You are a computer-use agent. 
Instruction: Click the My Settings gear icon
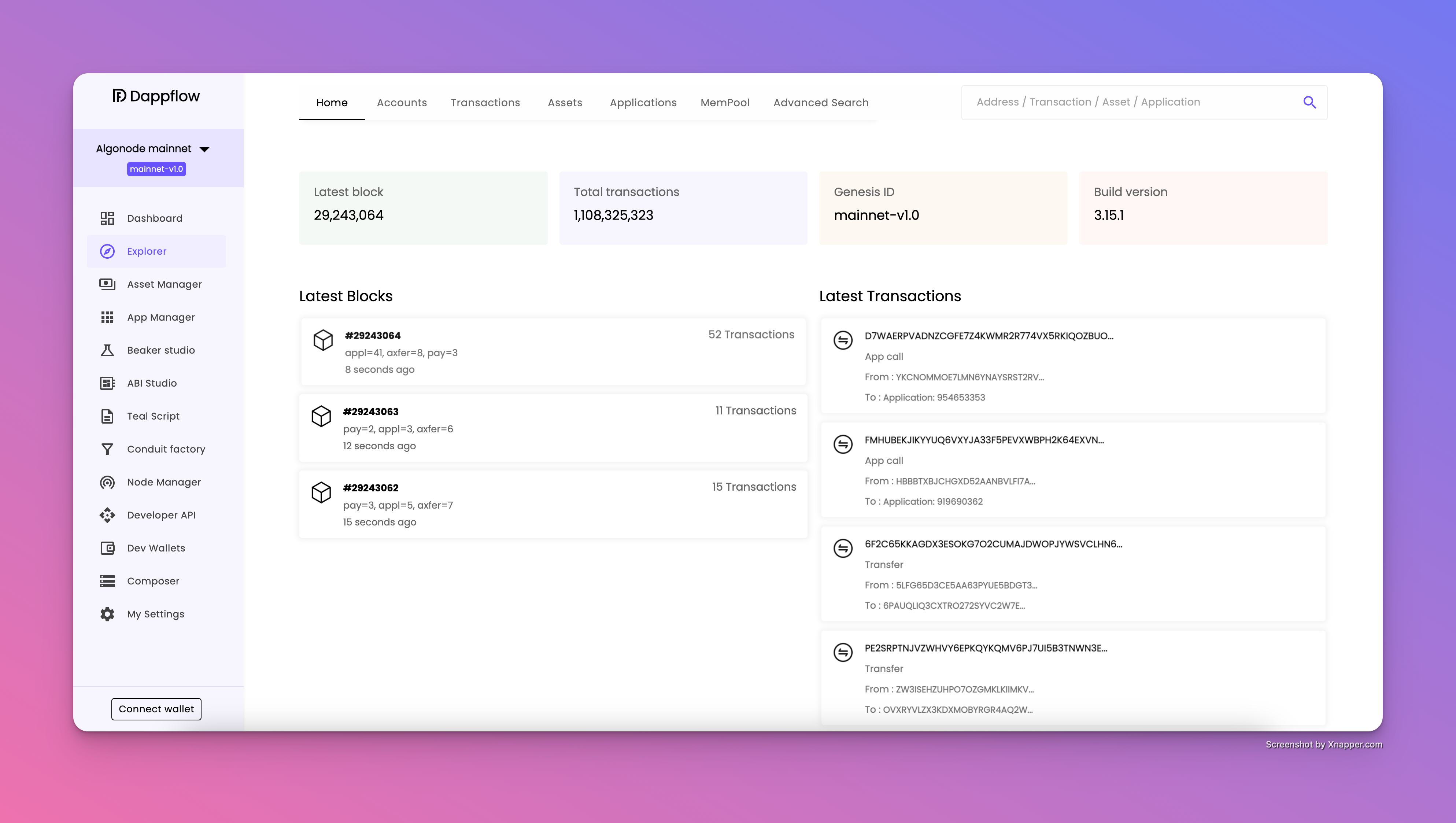pos(107,614)
